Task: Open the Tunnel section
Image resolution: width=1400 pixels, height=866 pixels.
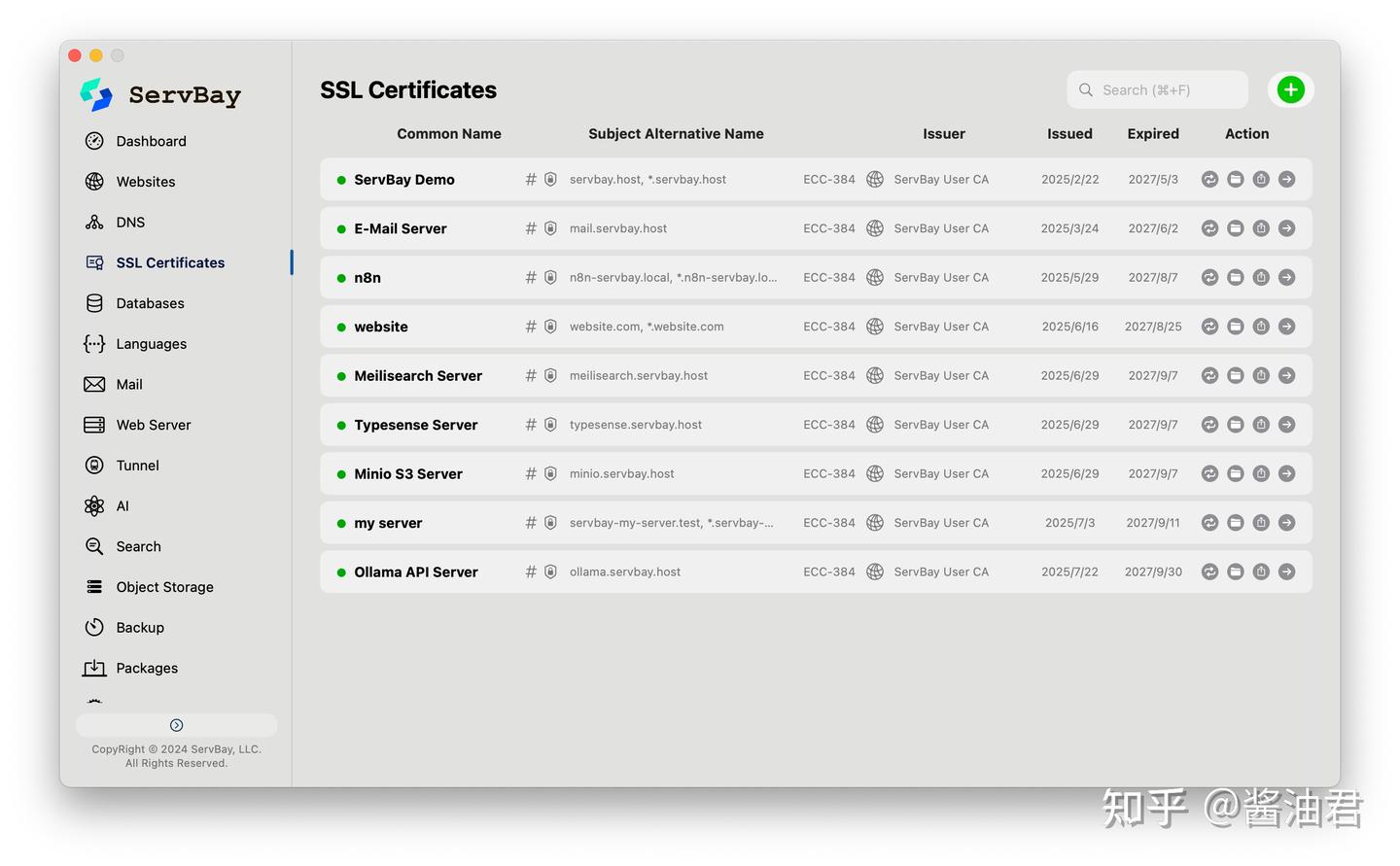Action: click(x=137, y=466)
